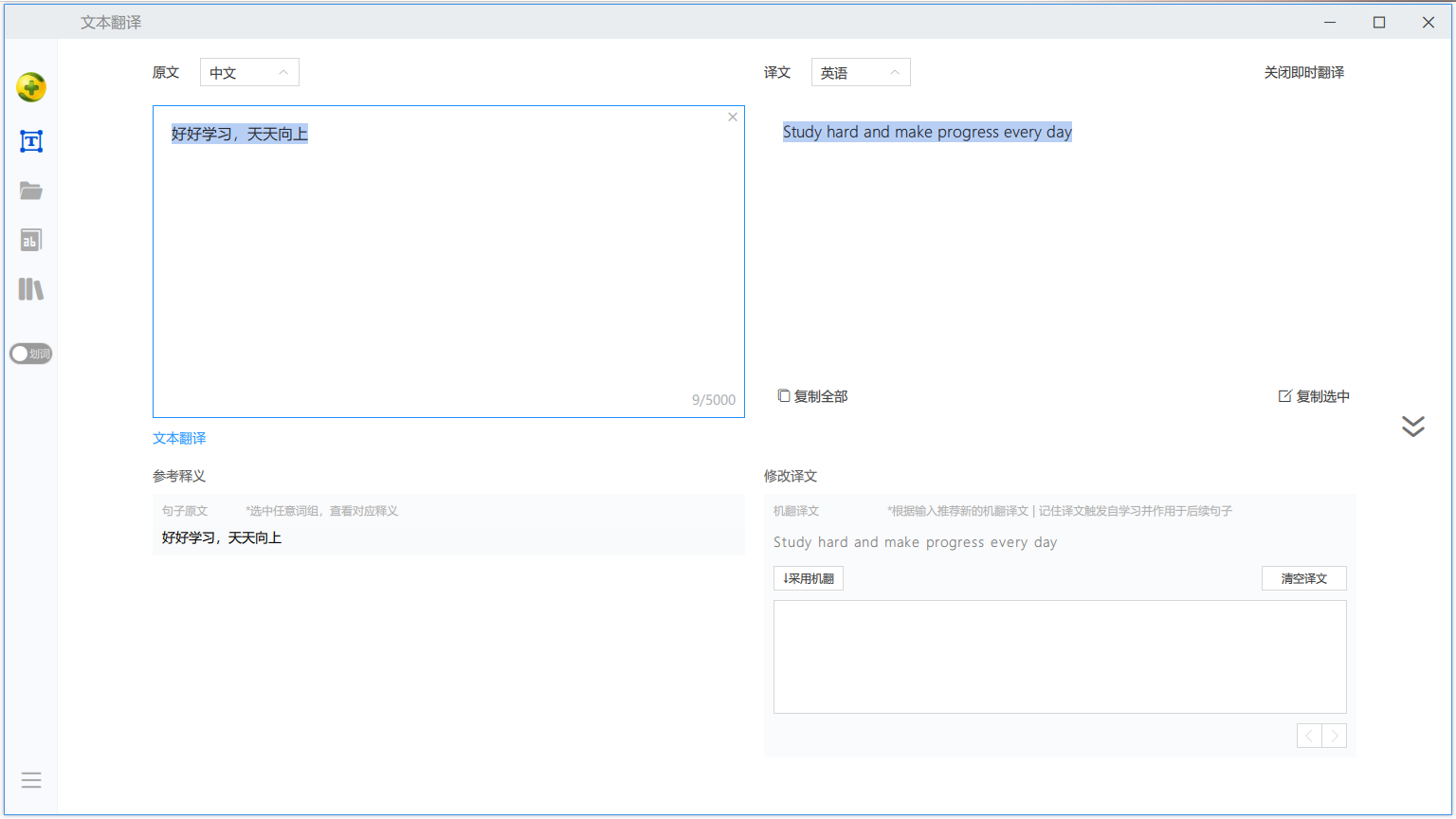
Task: Click the edit translation text box
Action: (x=1060, y=656)
